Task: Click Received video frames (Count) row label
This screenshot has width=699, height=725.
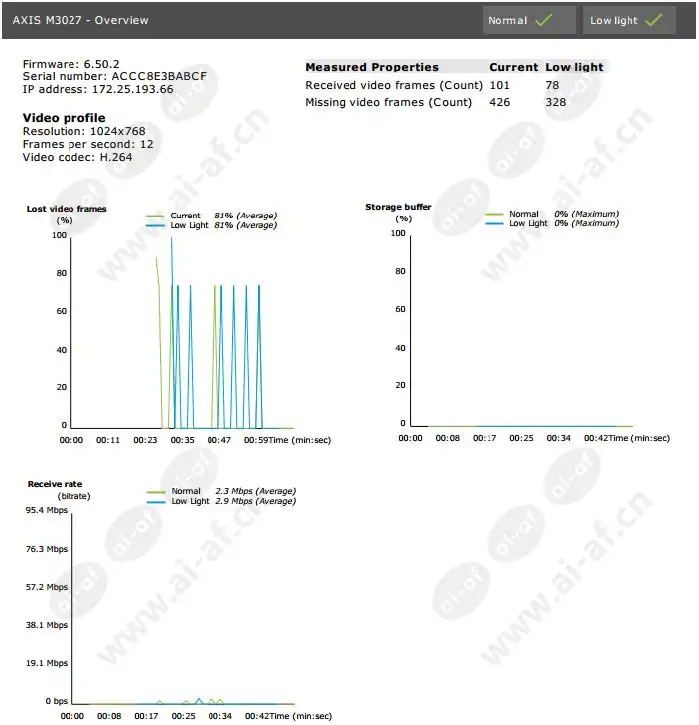Action: point(394,85)
